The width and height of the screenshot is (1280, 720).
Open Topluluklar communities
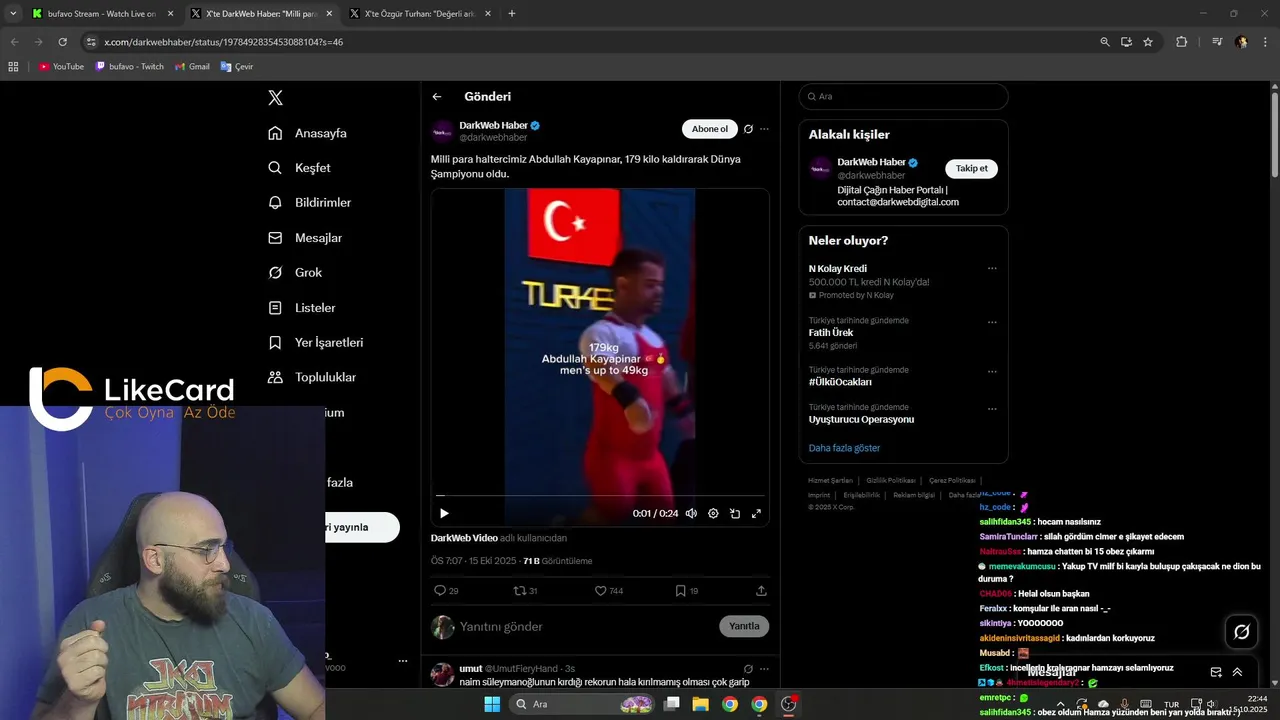(312, 378)
